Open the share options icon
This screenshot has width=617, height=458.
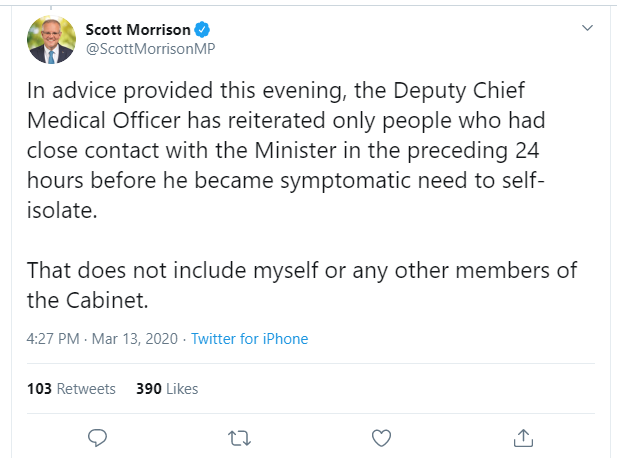[x=522, y=437]
